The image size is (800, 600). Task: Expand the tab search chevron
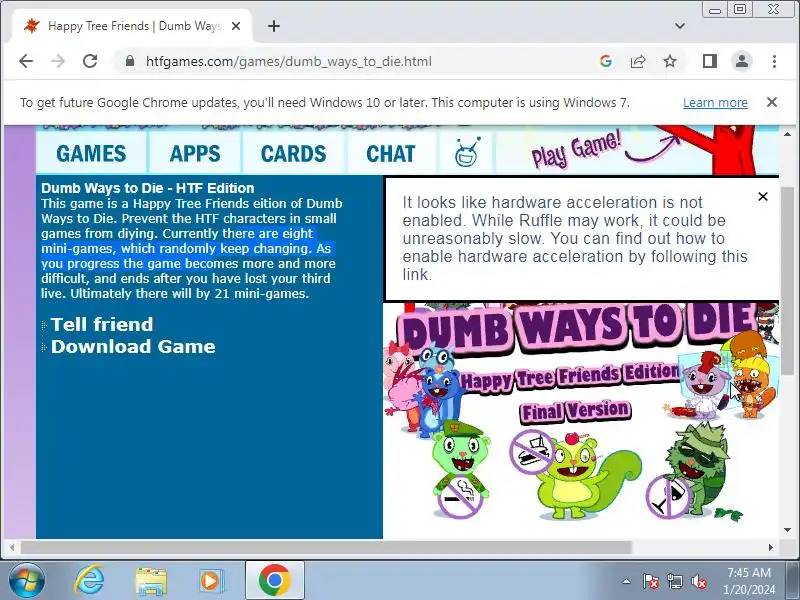(x=680, y=26)
